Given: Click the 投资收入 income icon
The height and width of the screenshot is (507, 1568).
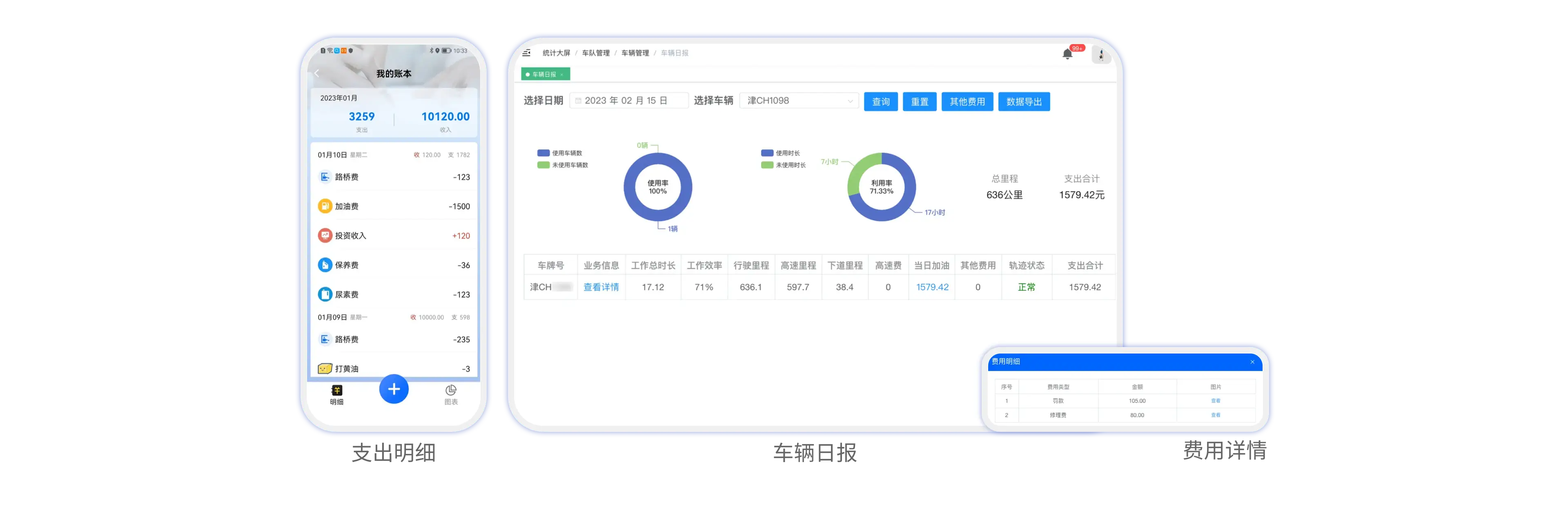Looking at the screenshot, I should coord(325,236).
